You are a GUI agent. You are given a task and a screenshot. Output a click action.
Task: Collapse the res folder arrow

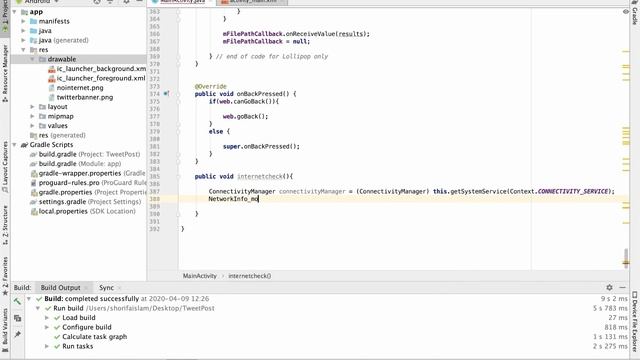click(x=23, y=50)
